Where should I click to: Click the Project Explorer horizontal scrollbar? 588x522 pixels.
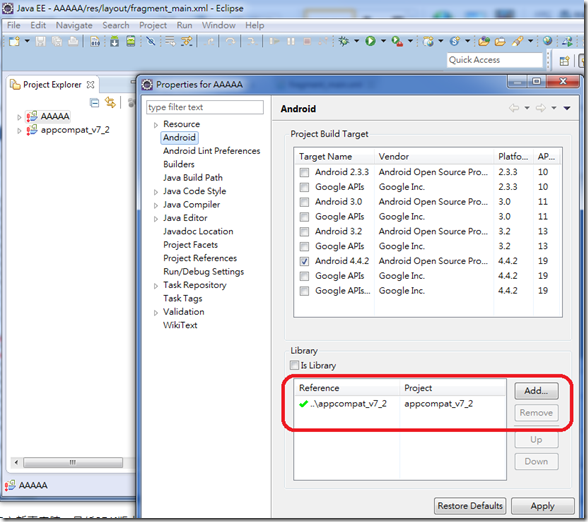pyautogui.click(x=73, y=462)
